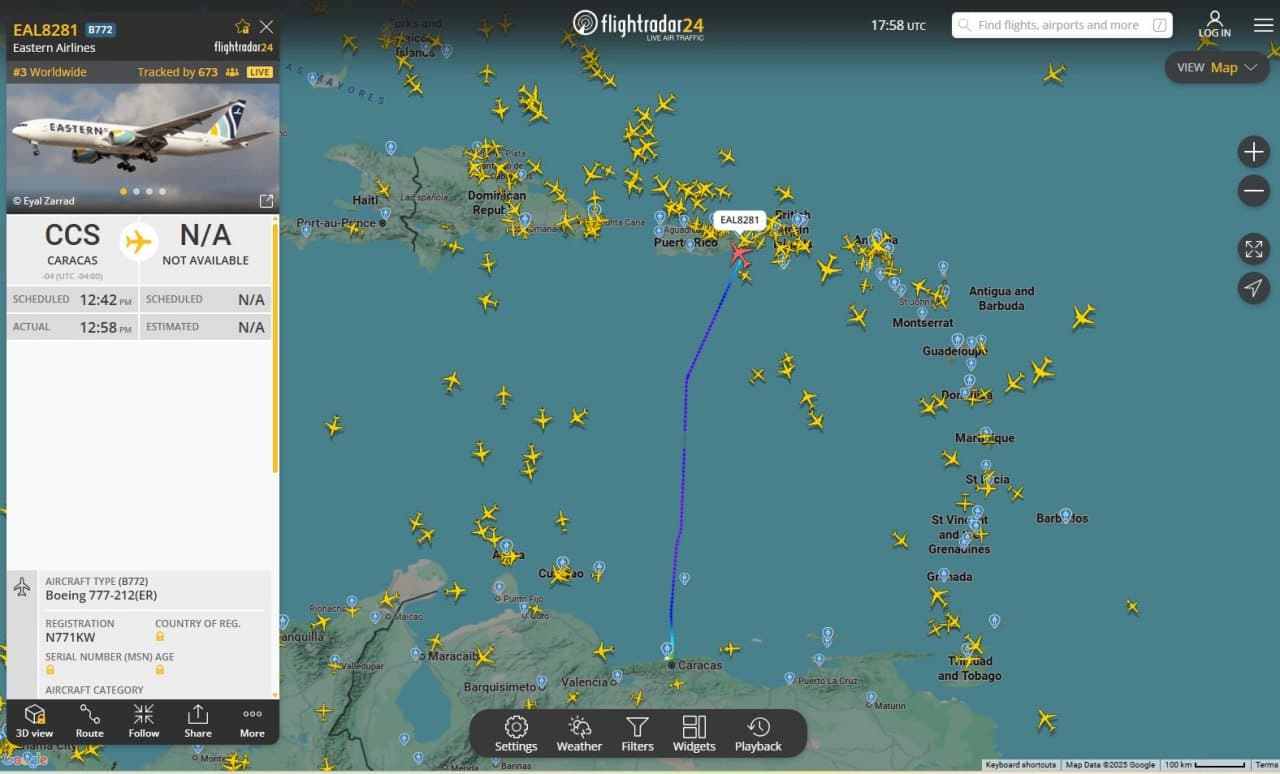Enable the my-location map control
1280x774 pixels.
pyautogui.click(x=1253, y=288)
